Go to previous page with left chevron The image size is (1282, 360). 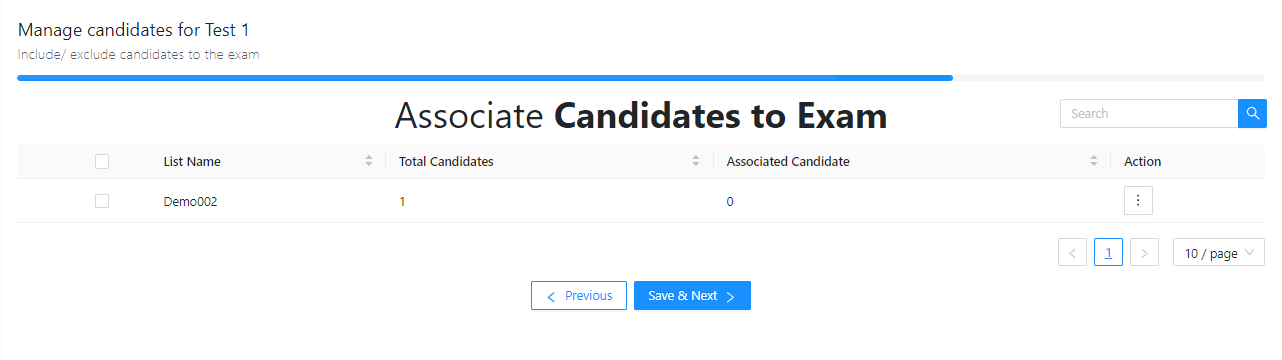click(x=1072, y=252)
